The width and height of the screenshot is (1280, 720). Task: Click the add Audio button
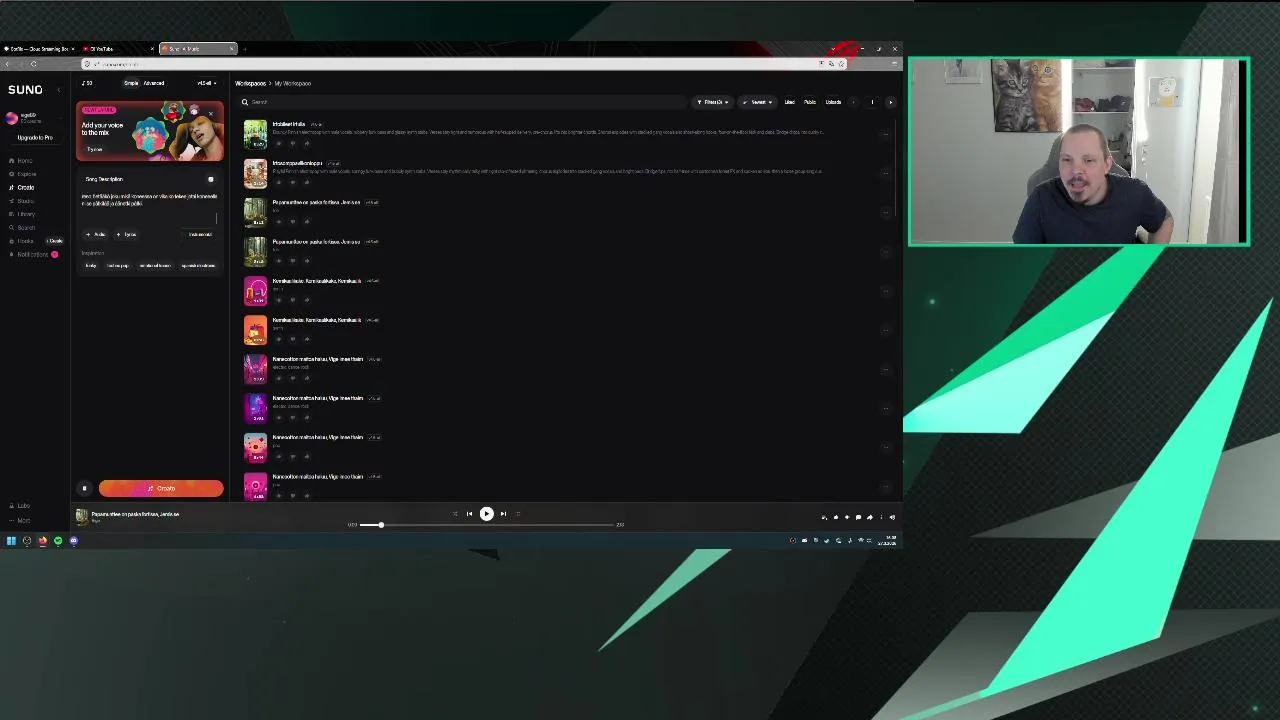97,234
